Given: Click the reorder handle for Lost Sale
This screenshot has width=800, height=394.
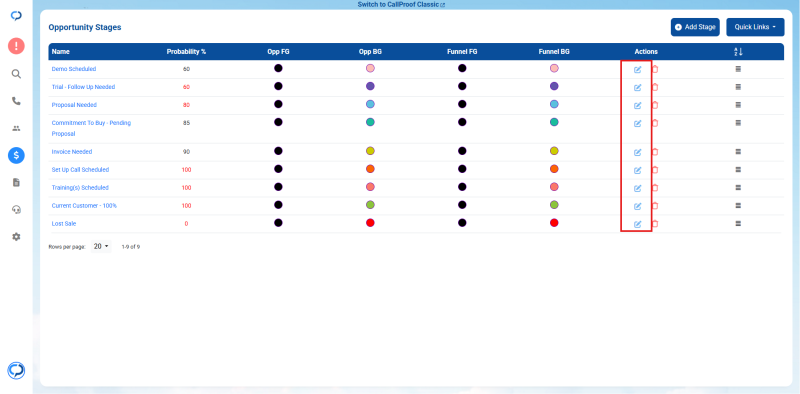Looking at the screenshot, I should tap(738, 224).
